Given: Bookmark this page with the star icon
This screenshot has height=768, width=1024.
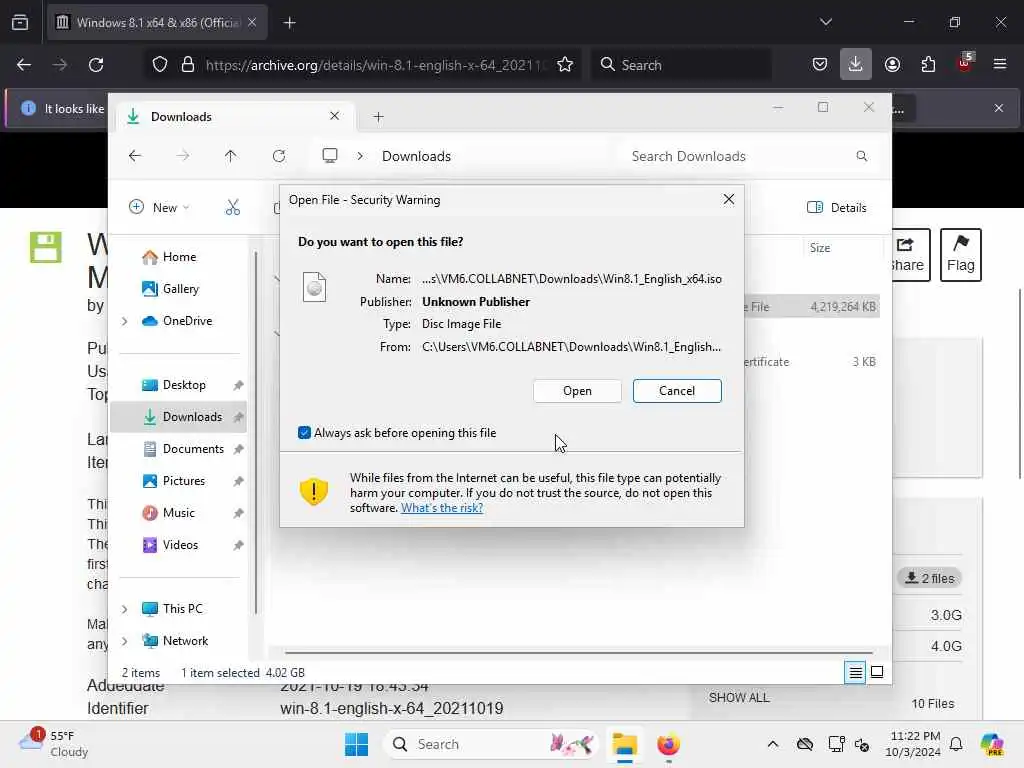Looking at the screenshot, I should tap(565, 65).
